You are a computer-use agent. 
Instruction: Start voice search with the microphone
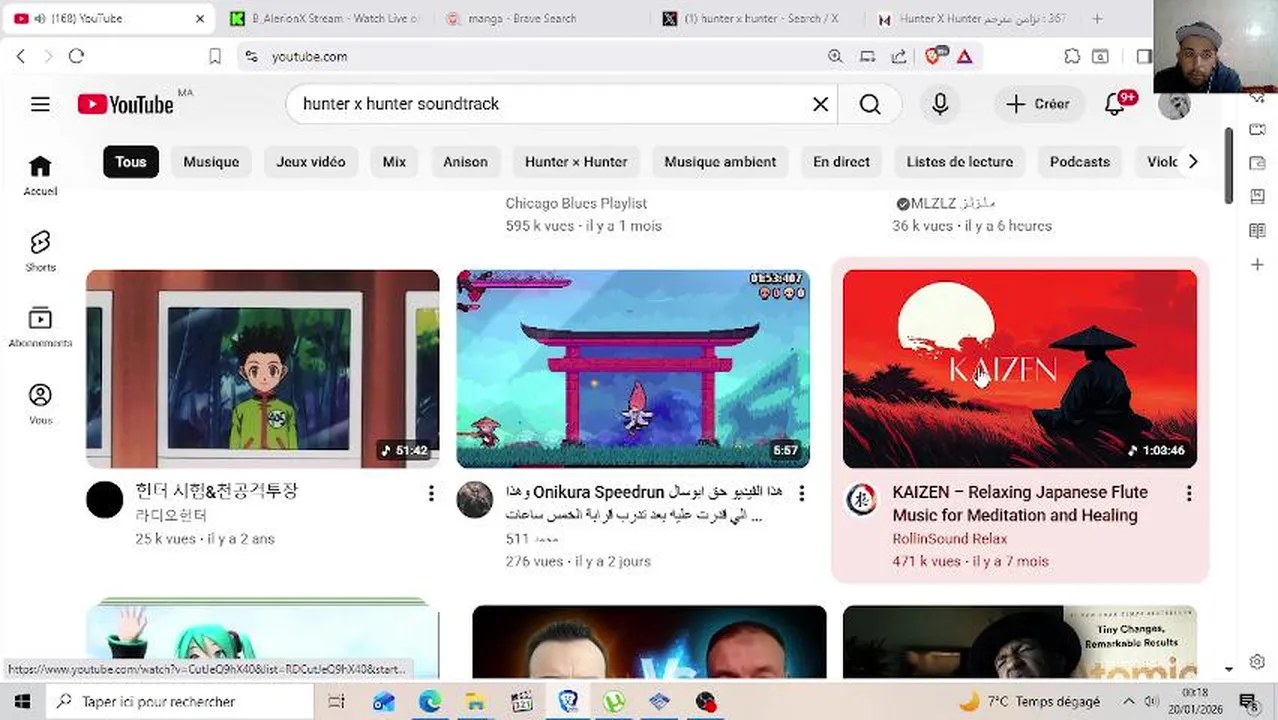pyautogui.click(x=940, y=104)
